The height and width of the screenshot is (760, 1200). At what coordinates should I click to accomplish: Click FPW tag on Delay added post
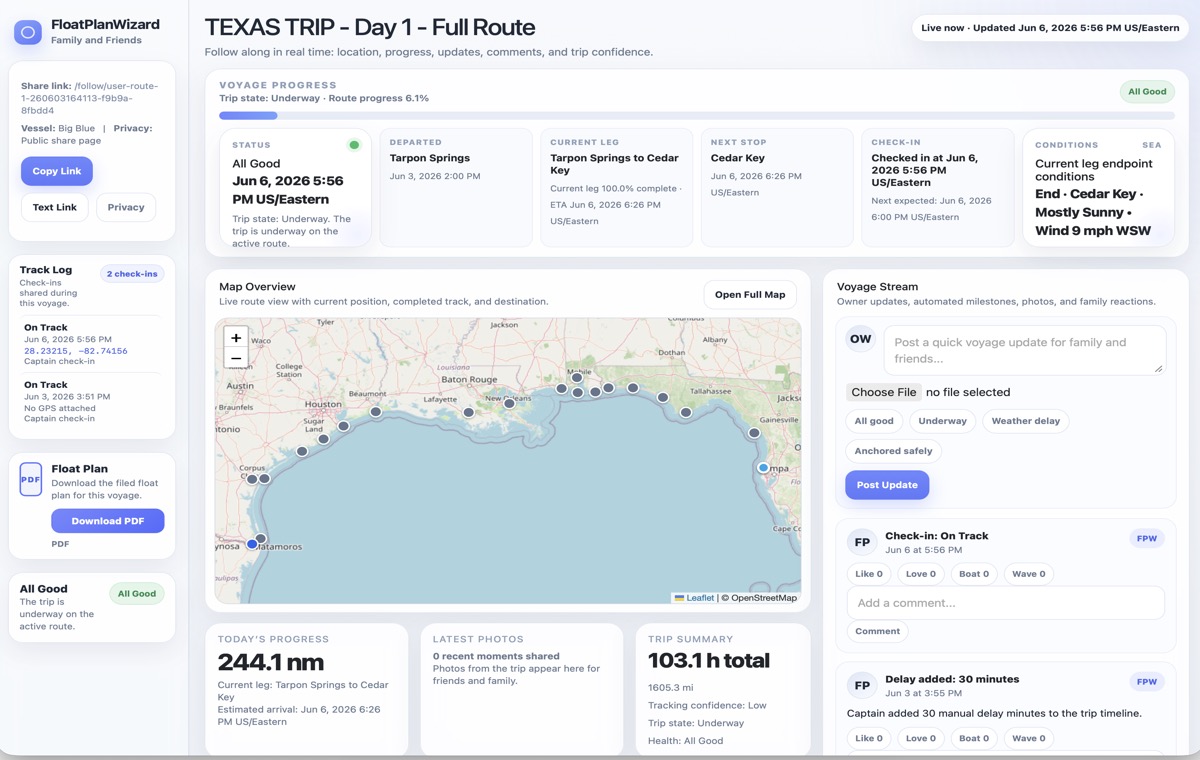point(1147,682)
